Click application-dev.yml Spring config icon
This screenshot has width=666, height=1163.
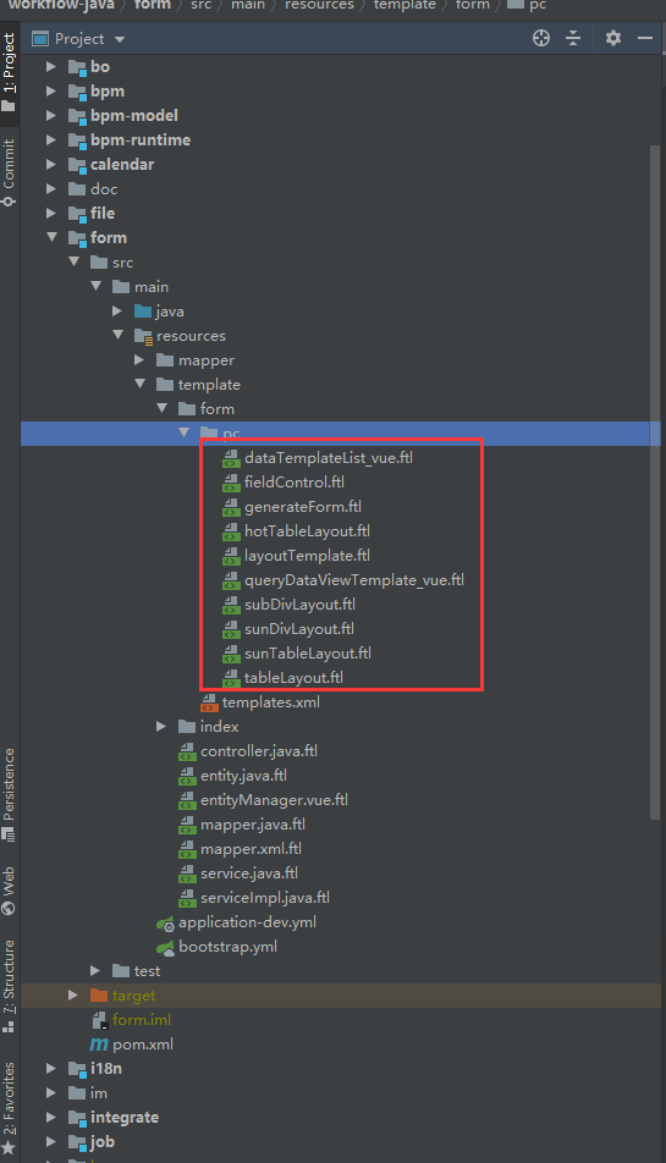pyautogui.click(x=165, y=923)
